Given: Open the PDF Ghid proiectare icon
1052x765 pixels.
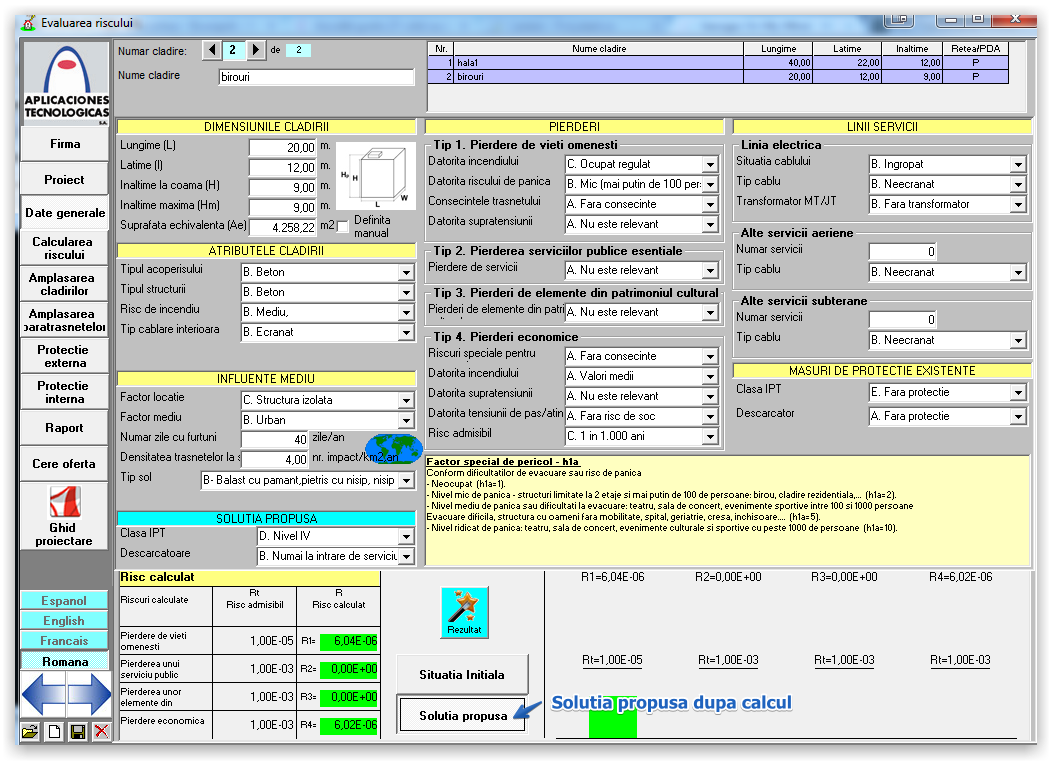Looking at the screenshot, I should click(65, 501).
